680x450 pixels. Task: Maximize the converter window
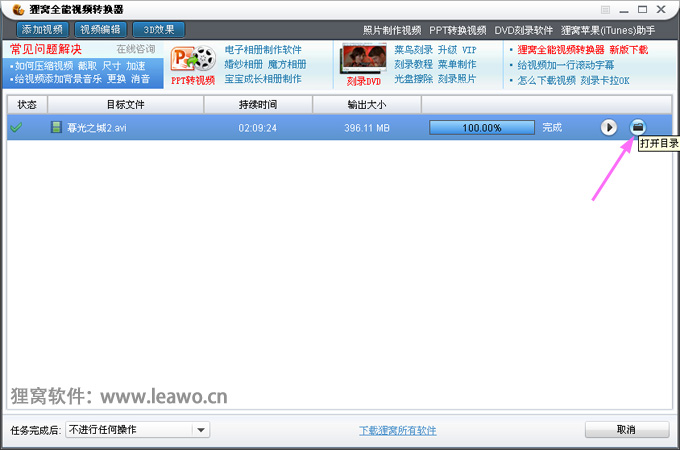642,9
